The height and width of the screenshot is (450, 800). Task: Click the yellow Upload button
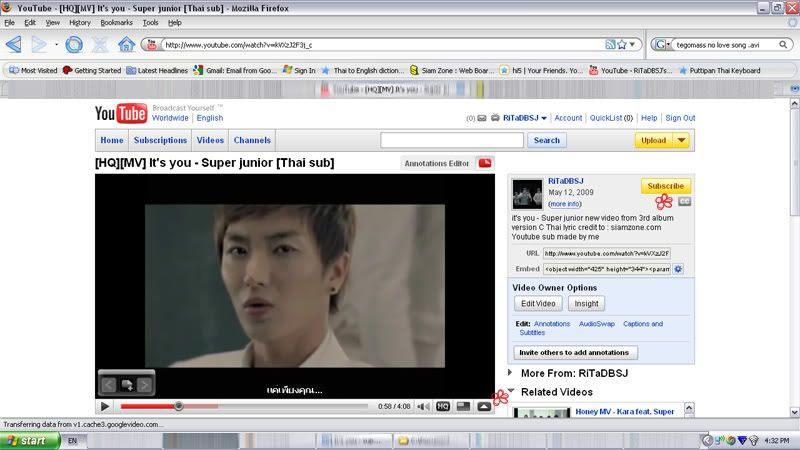point(654,140)
